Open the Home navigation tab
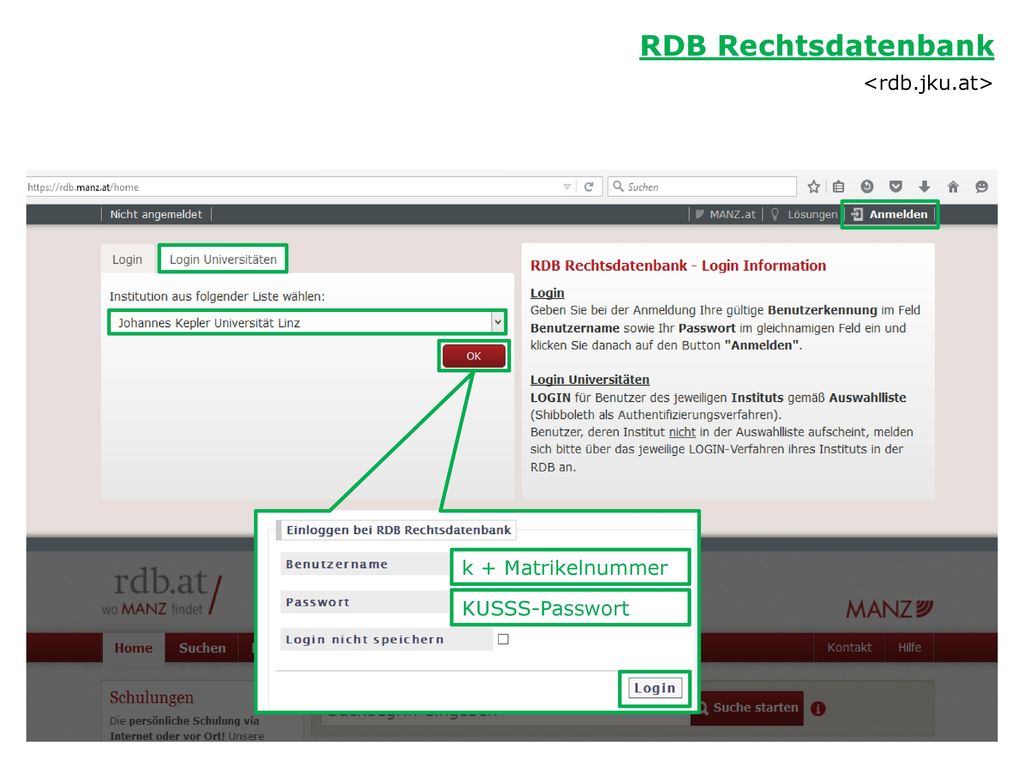This screenshot has height=768, width=1024. (x=133, y=648)
